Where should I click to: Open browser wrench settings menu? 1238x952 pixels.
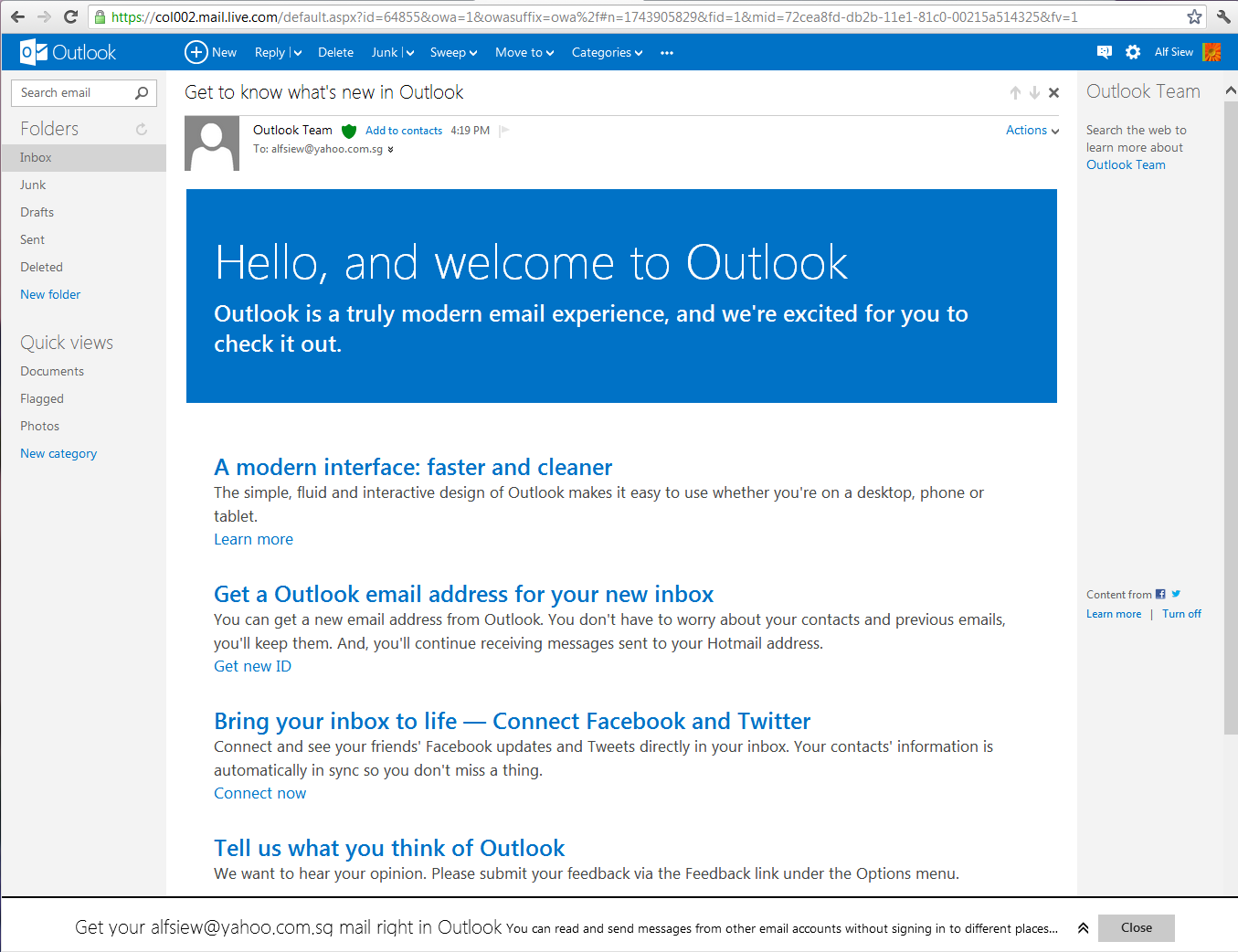point(1224,16)
